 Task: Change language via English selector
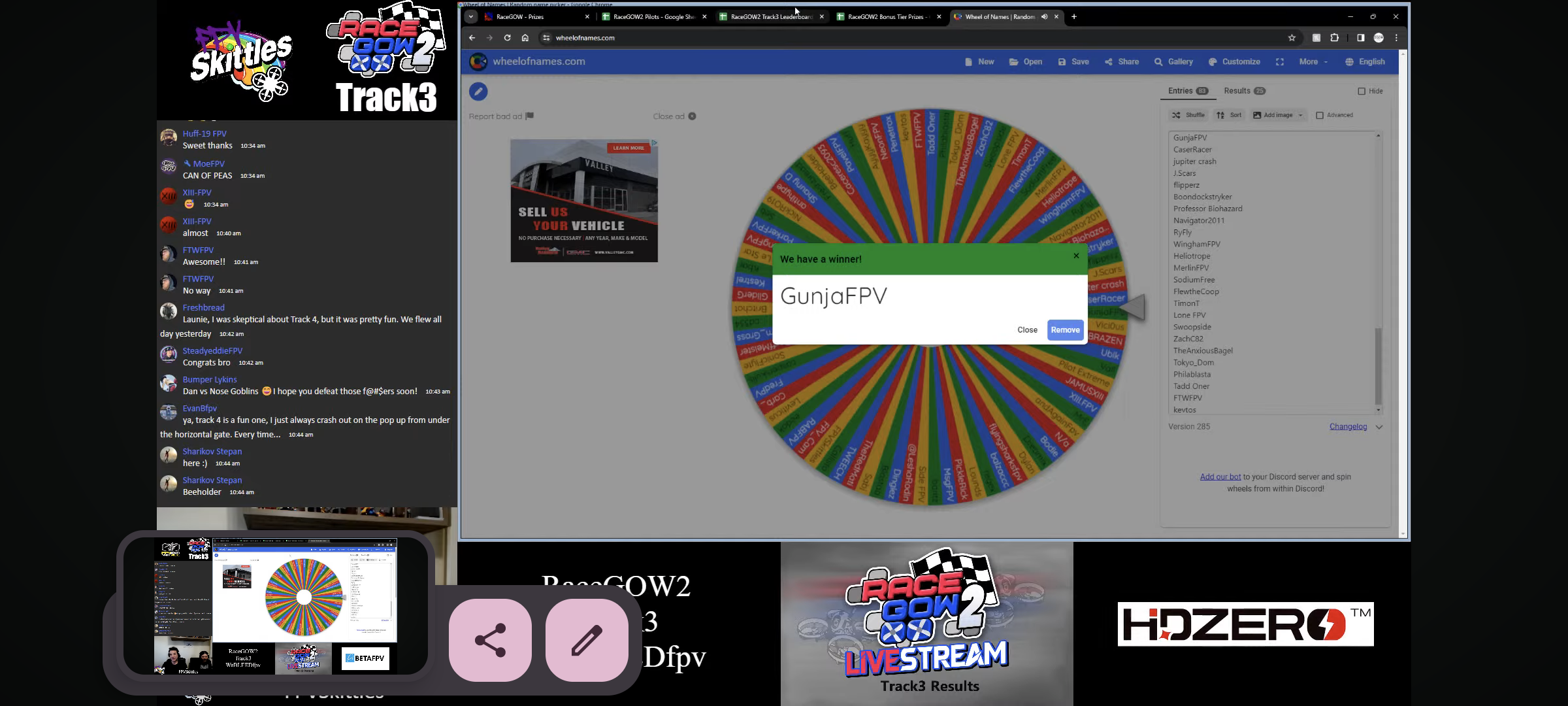point(1365,62)
